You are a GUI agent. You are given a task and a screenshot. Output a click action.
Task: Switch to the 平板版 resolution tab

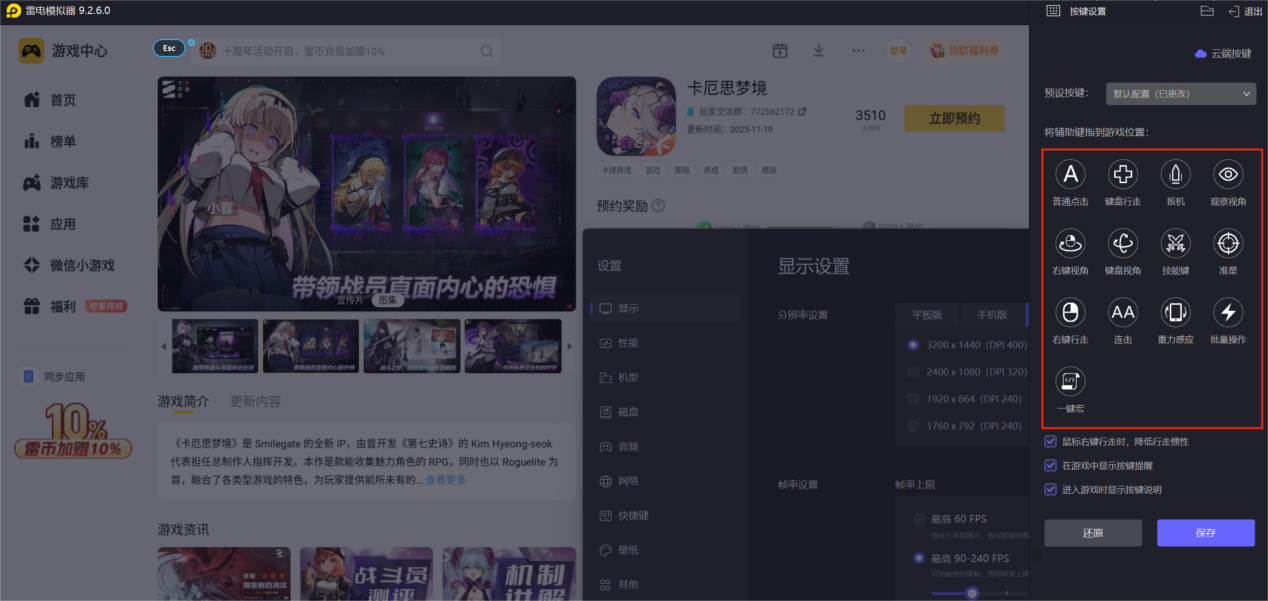[x=926, y=314]
